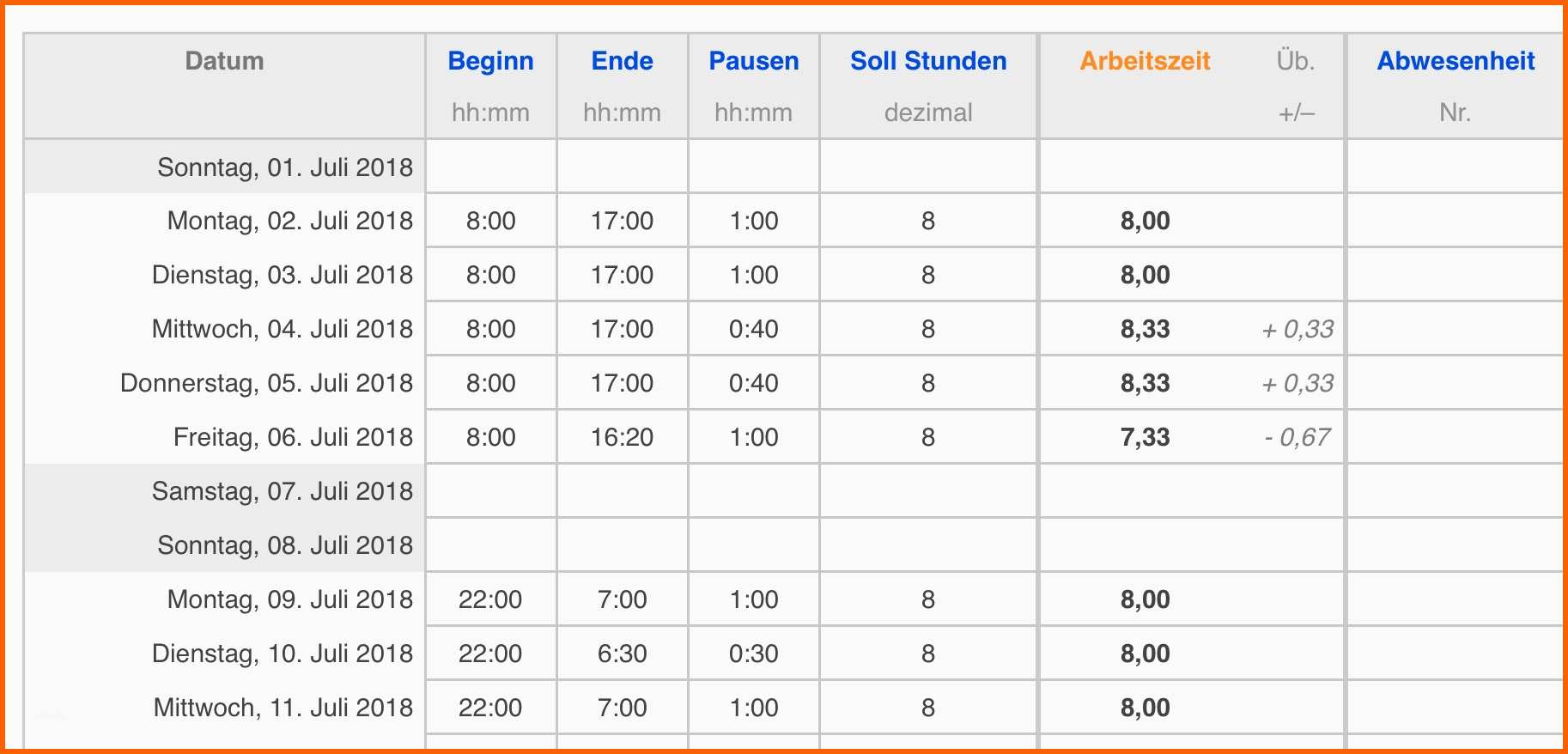The width and height of the screenshot is (1568, 754).
Task: Click Abwesenheit cell for Samstag, 07. Juli
Action: [x=1456, y=491]
